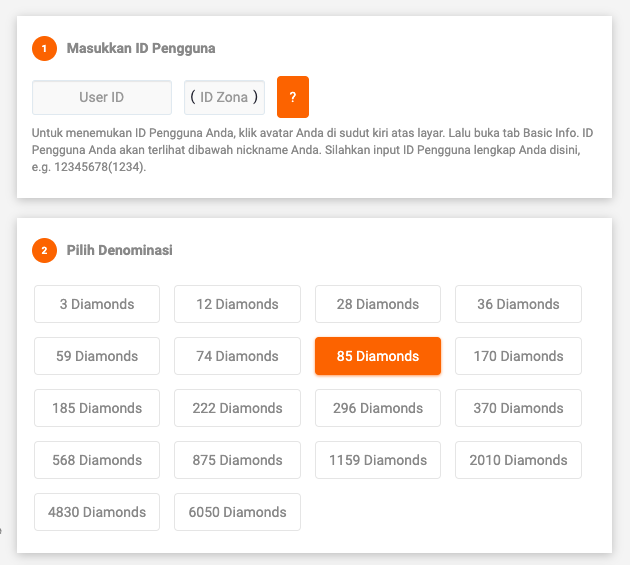630x565 pixels.
Task: Choose the 28 Diamonds package
Action: click(x=378, y=304)
